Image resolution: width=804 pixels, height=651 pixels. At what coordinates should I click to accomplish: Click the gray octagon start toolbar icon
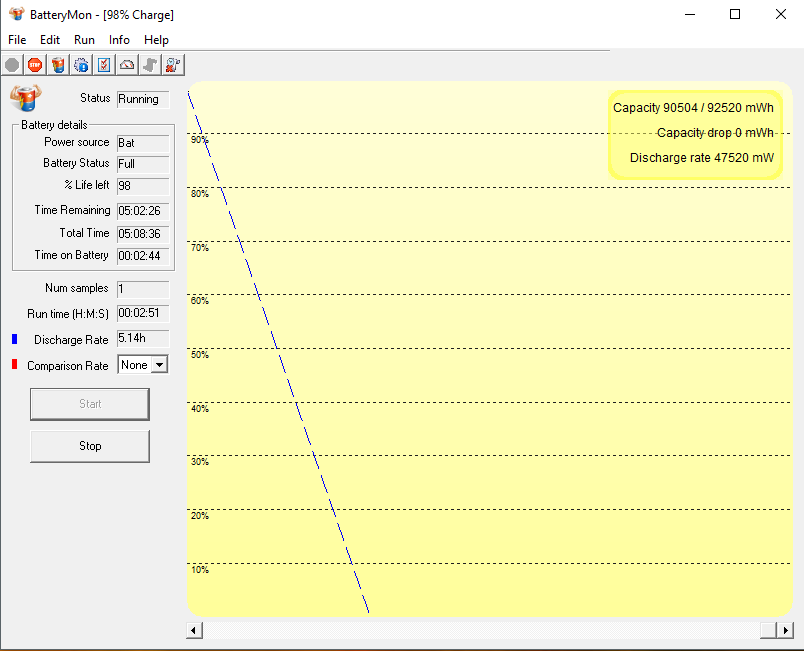12,65
